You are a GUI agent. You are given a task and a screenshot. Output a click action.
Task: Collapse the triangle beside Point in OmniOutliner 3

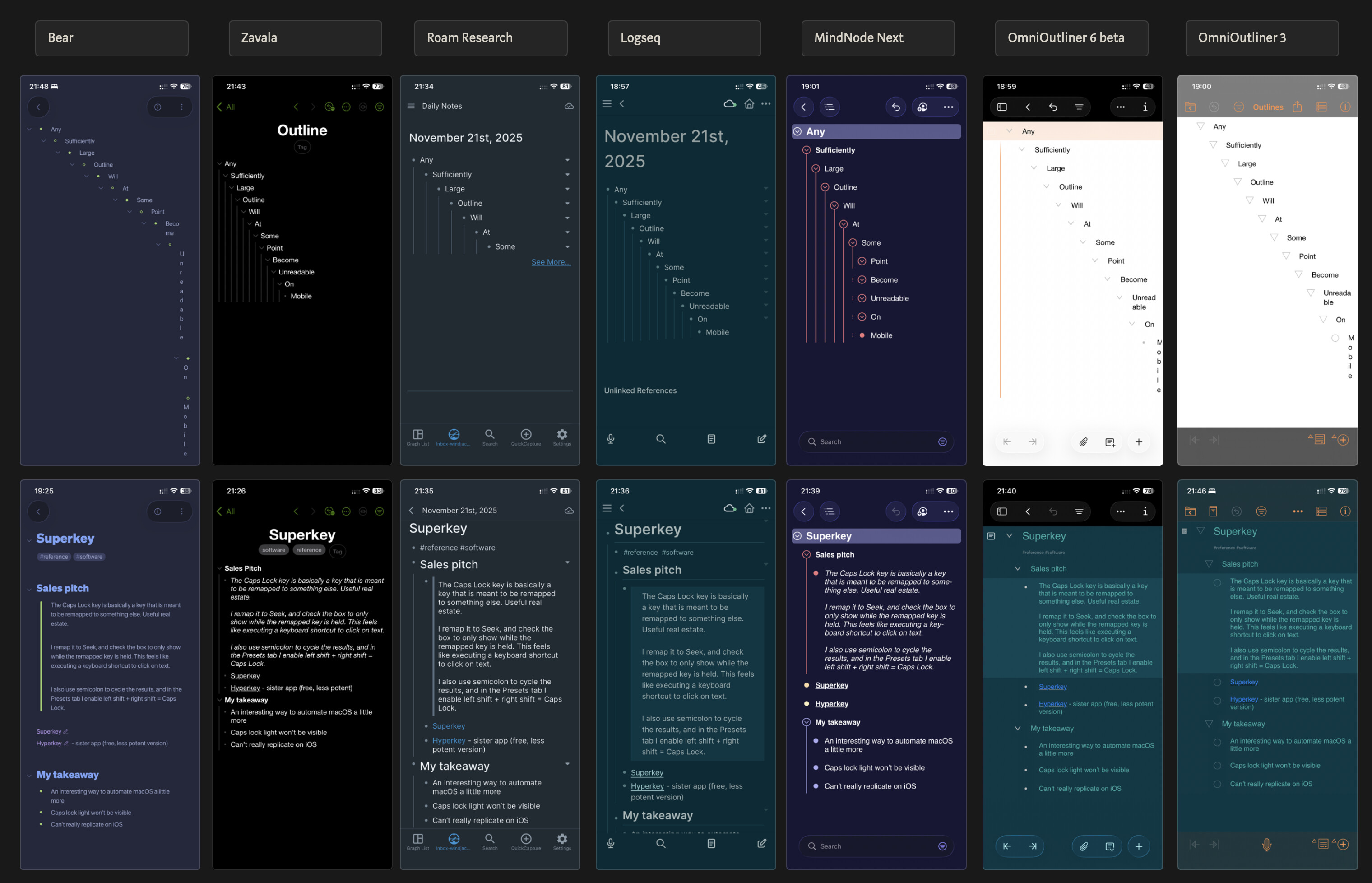pos(1287,256)
